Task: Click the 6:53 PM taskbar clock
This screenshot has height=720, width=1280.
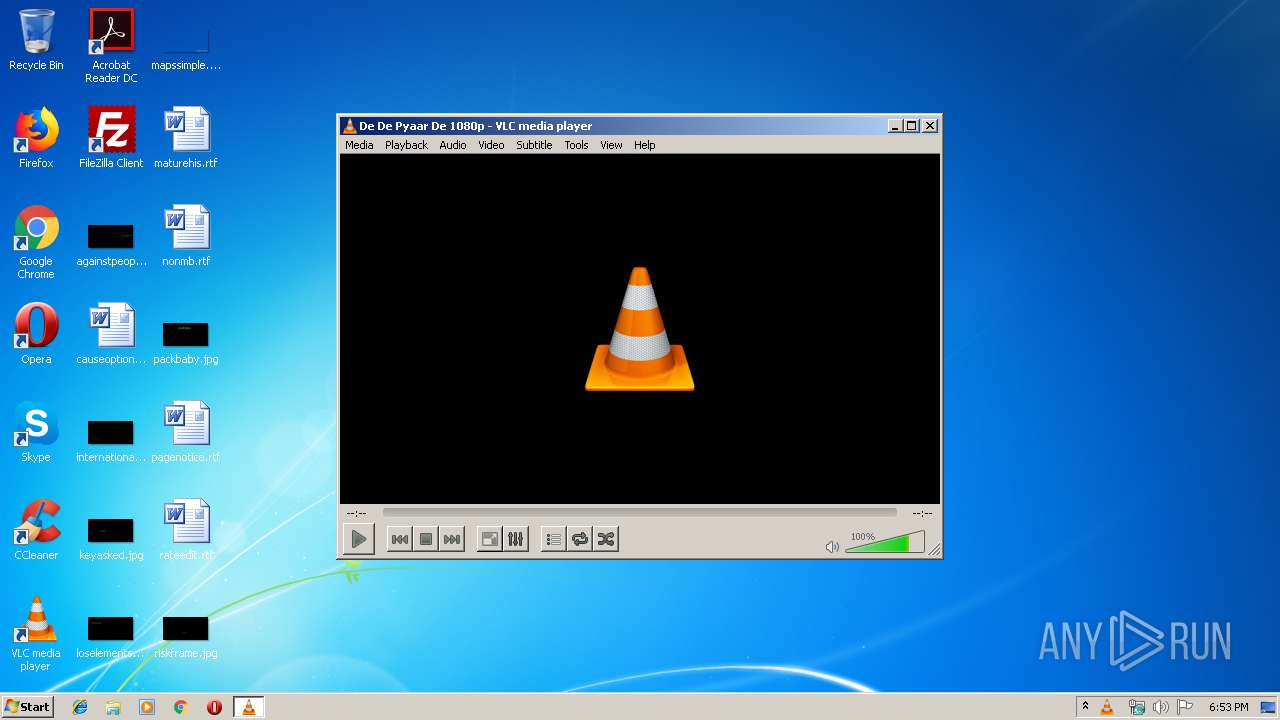Action: click(1228, 707)
